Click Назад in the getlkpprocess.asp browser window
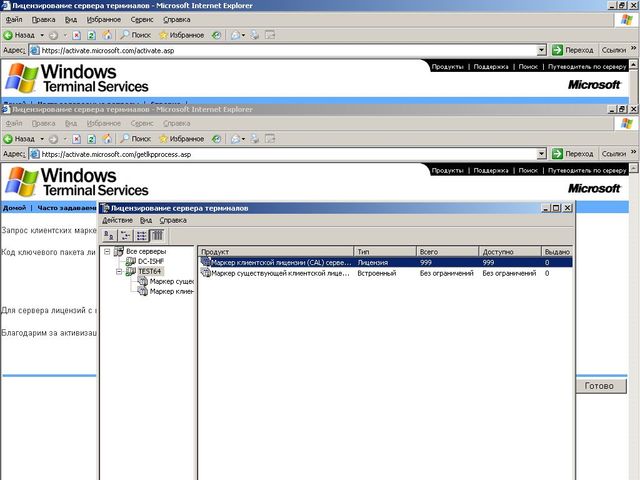Screen dimensions: 640x480 point(19,139)
